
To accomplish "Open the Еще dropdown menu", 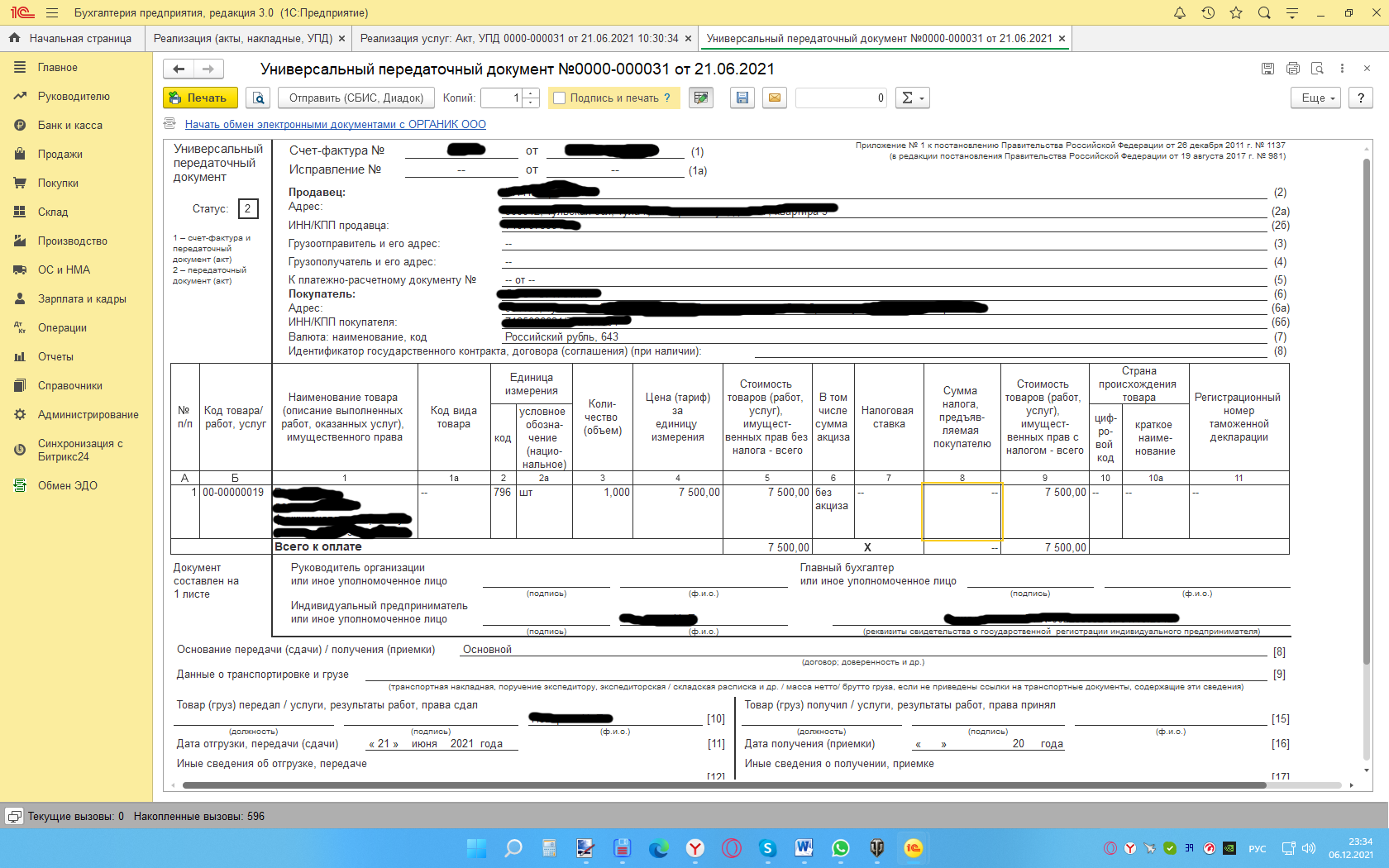I will (1318, 98).
